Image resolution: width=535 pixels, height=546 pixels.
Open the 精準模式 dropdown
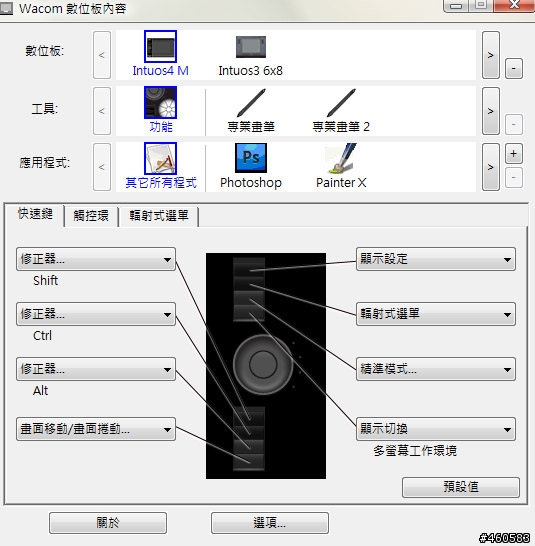coord(436,369)
